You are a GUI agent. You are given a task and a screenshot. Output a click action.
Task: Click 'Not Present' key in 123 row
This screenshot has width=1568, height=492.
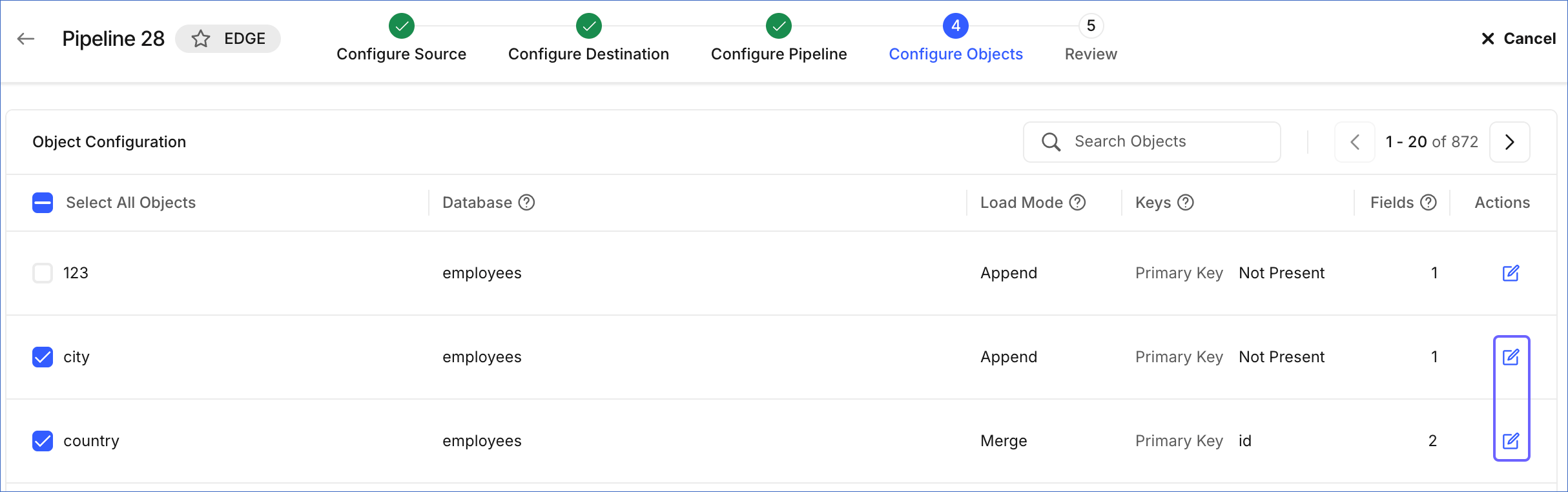click(1282, 273)
